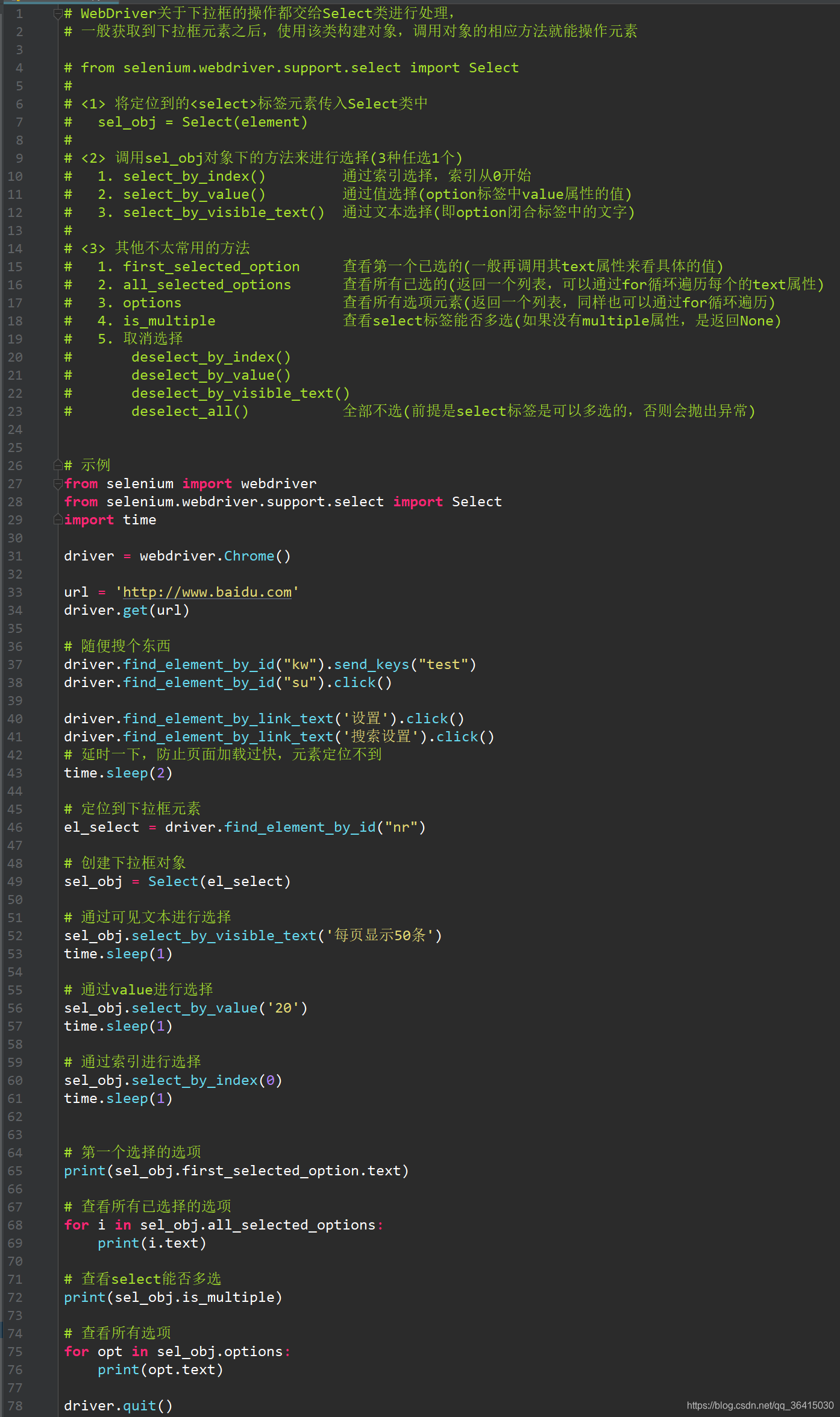
Task: Click the '# 查看所有选项' comment
Action: [x=118, y=1333]
